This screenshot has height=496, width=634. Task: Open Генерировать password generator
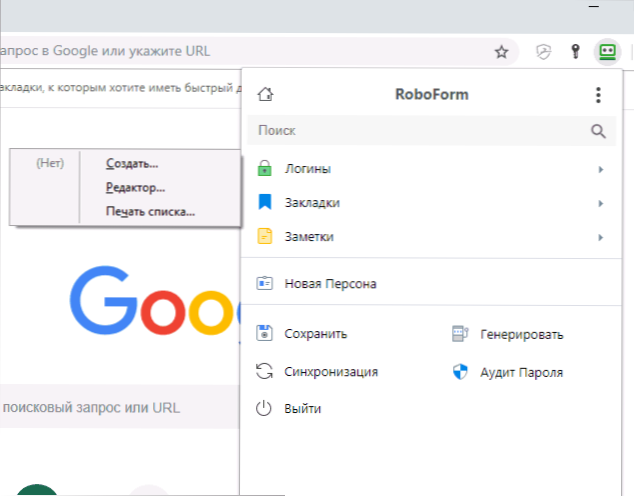click(x=522, y=335)
